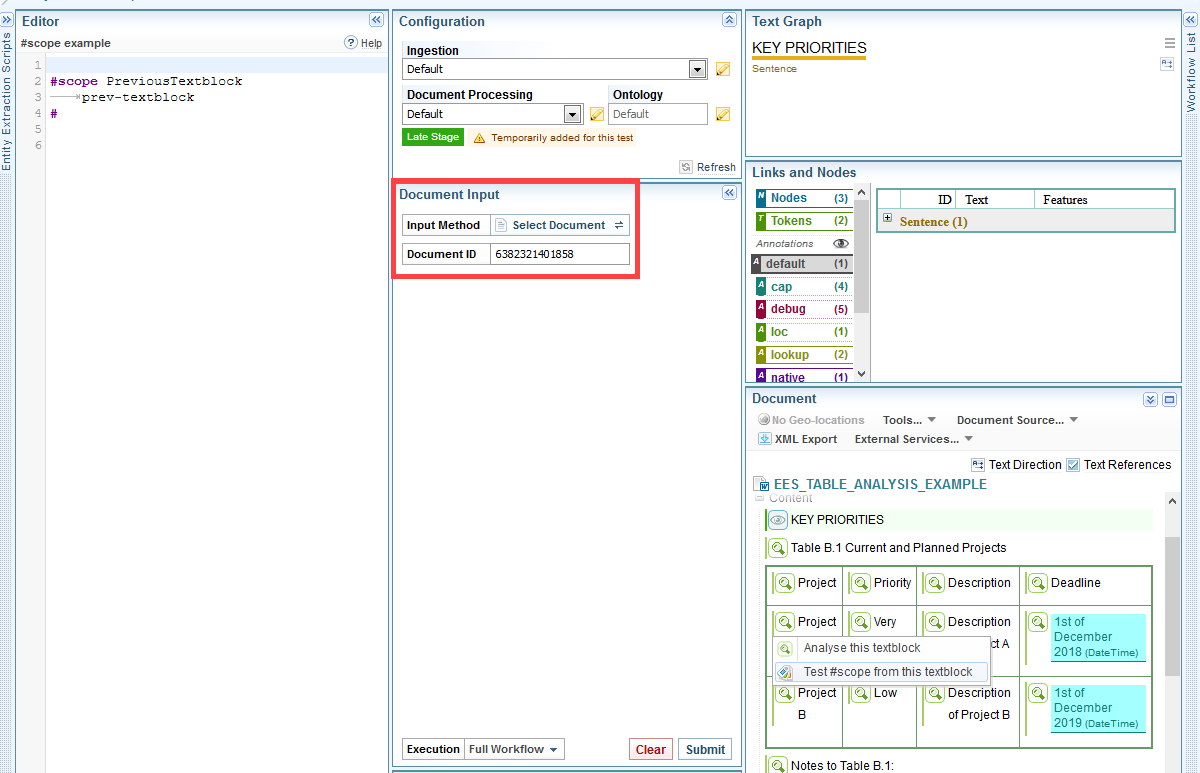The height and width of the screenshot is (773, 1200).
Task: Click the edit icon beside Ingestion dropdown
Action: click(723, 70)
